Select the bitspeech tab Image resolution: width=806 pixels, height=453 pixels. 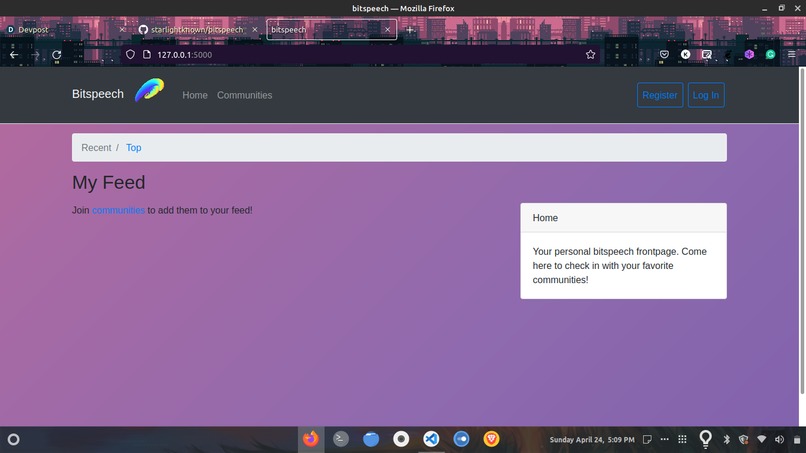click(x=332, y=30)
